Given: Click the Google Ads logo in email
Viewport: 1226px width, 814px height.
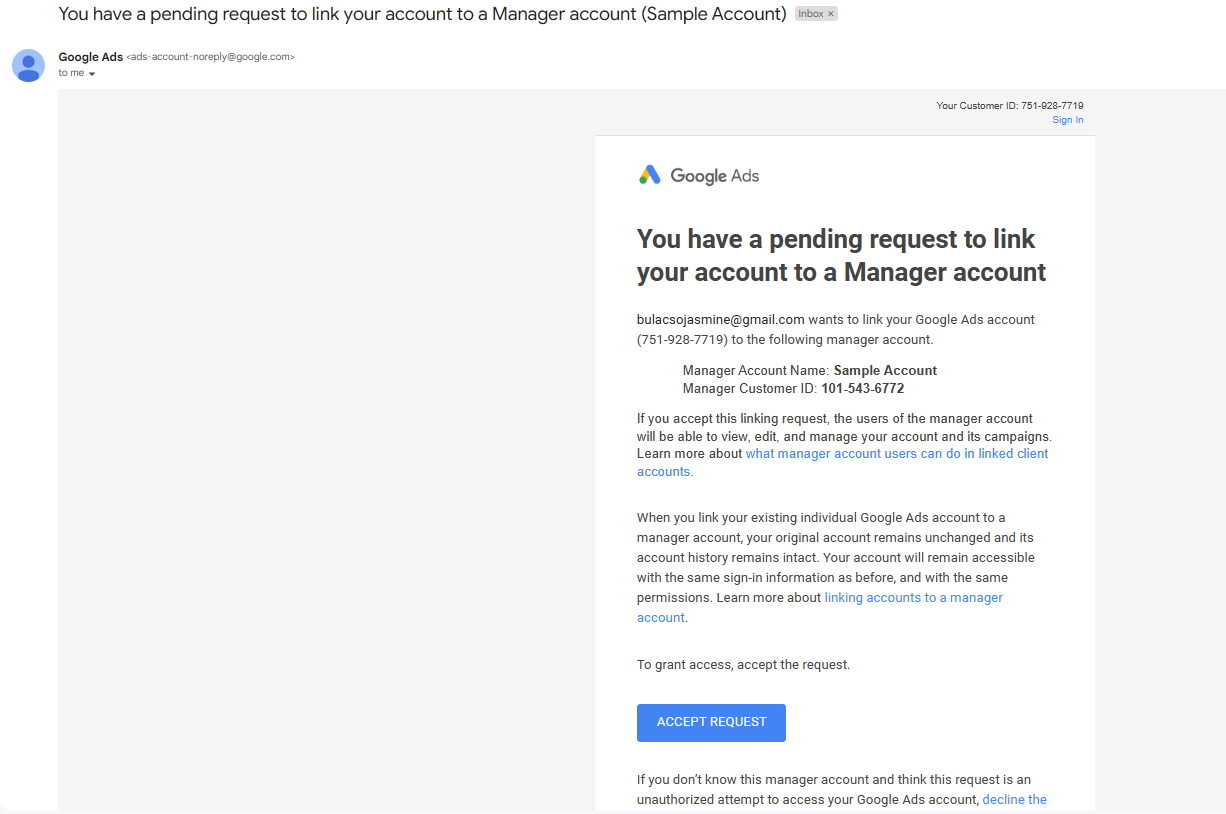Looking at the screenshot, I should tap(699, 176).
